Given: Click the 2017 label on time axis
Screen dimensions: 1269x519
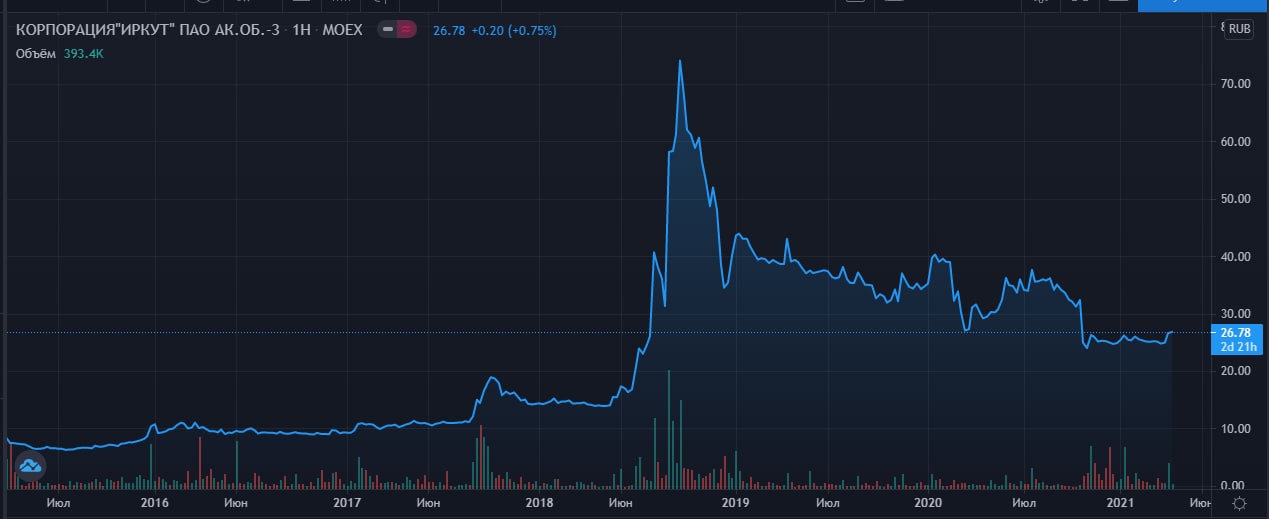Looking at the screenshot, I should (346, 502).
